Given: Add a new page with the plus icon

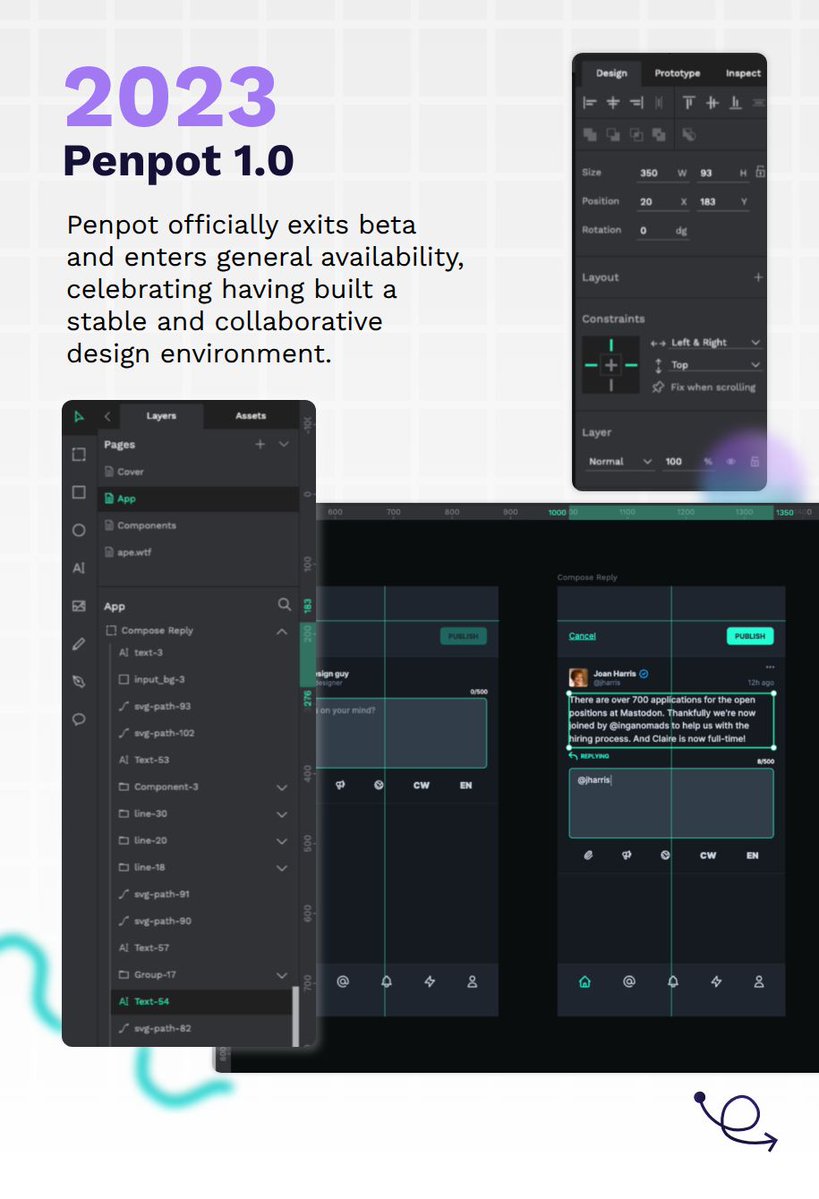Looking at the screenshot, I should (260, 444).
